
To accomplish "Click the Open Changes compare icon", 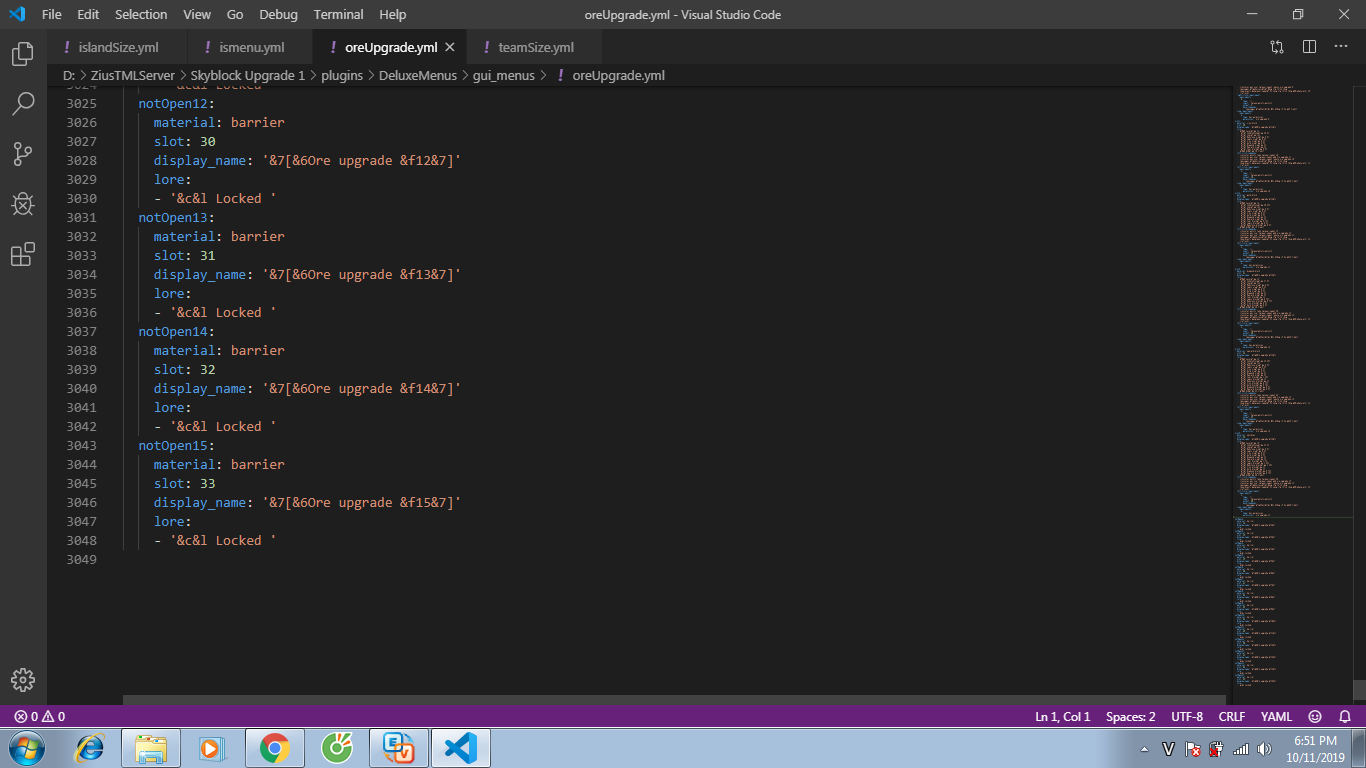I will (x=1277, y=47).
